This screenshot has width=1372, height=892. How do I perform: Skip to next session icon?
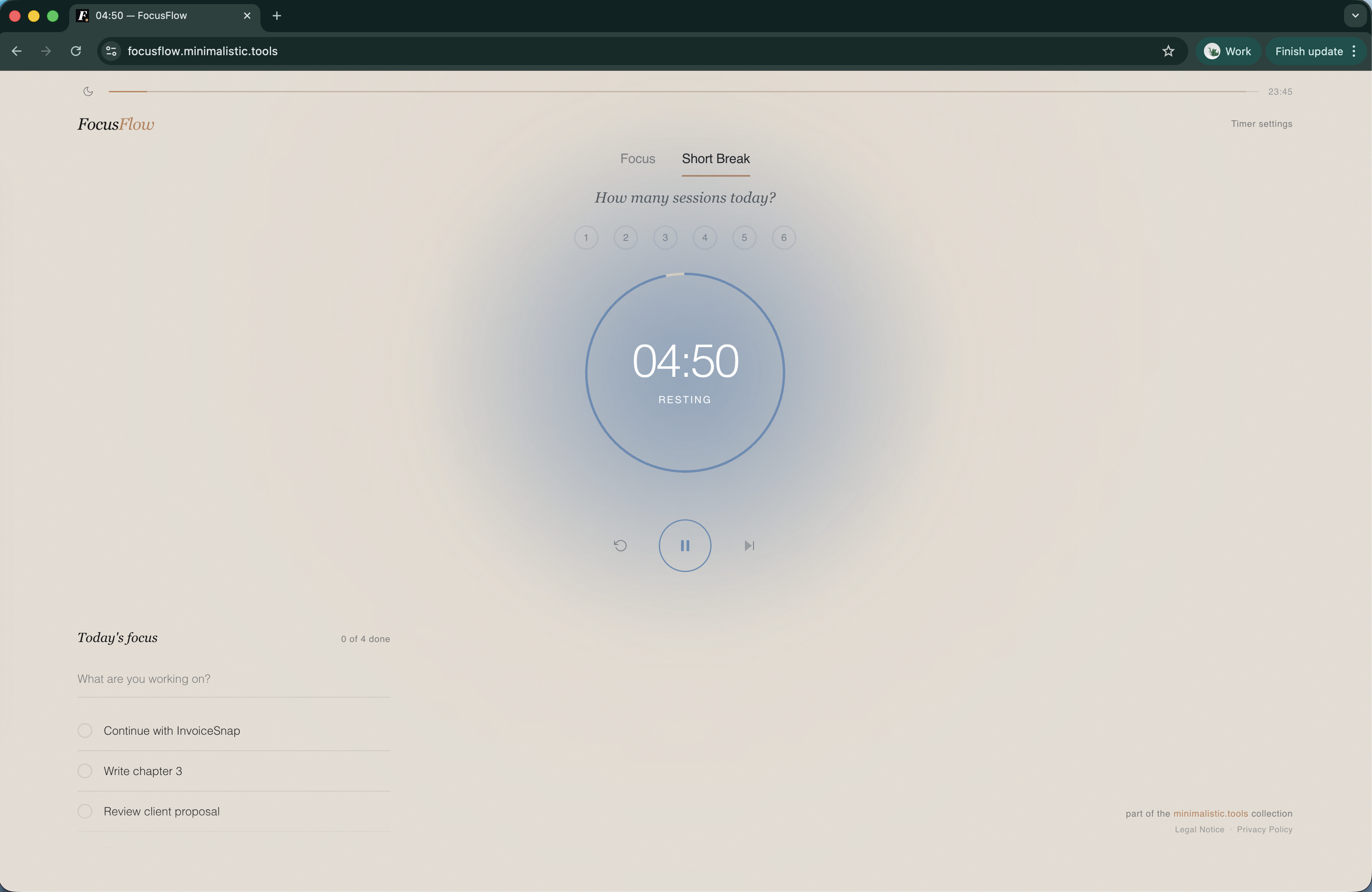coord(749,545)
